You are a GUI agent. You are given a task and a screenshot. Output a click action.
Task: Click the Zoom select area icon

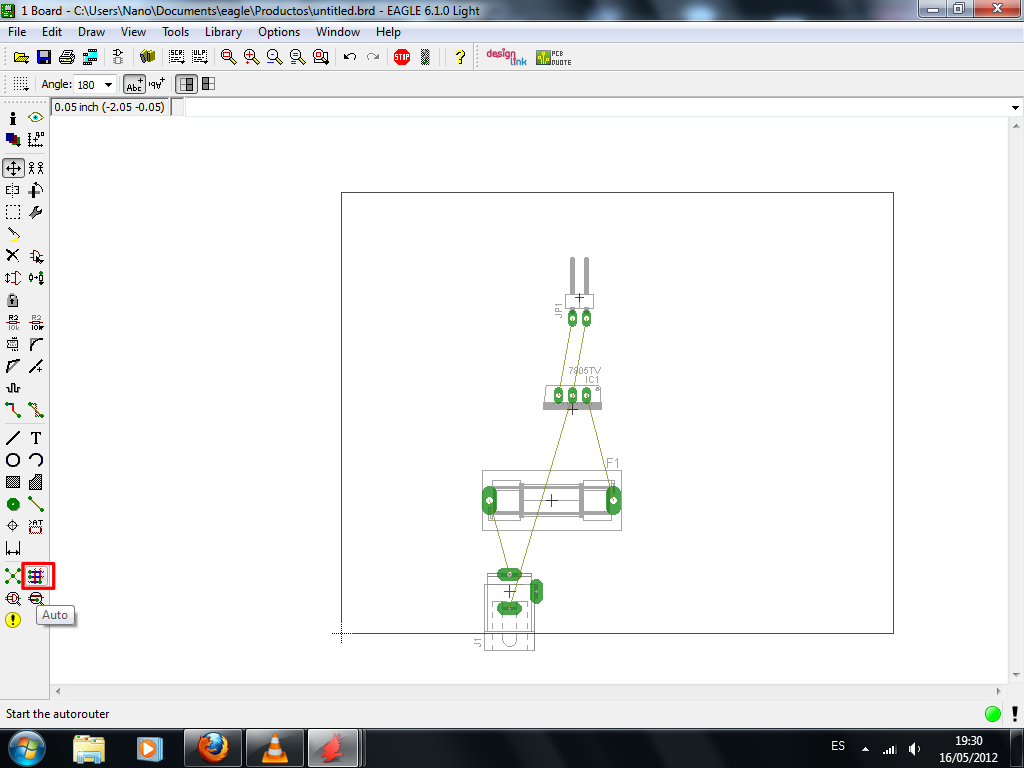click(x=321, y=57)
